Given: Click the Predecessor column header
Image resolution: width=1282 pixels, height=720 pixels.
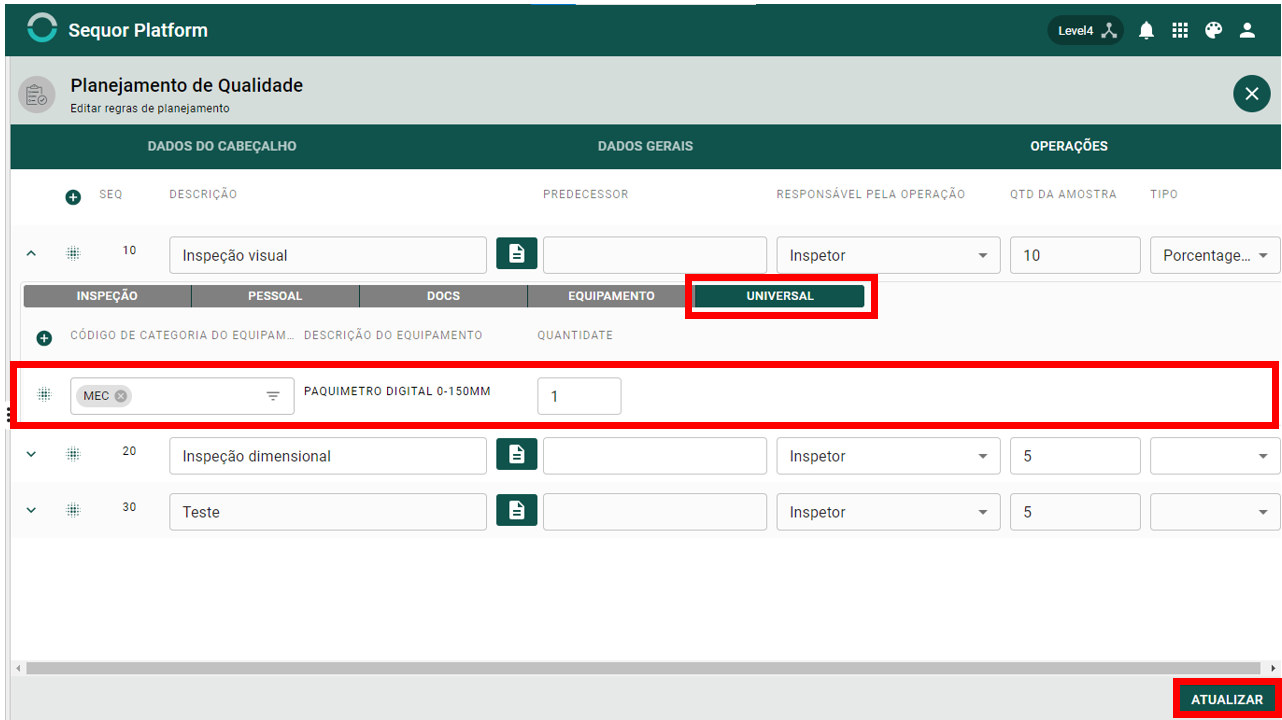Looking at the screenshot, I should (586, 194).
